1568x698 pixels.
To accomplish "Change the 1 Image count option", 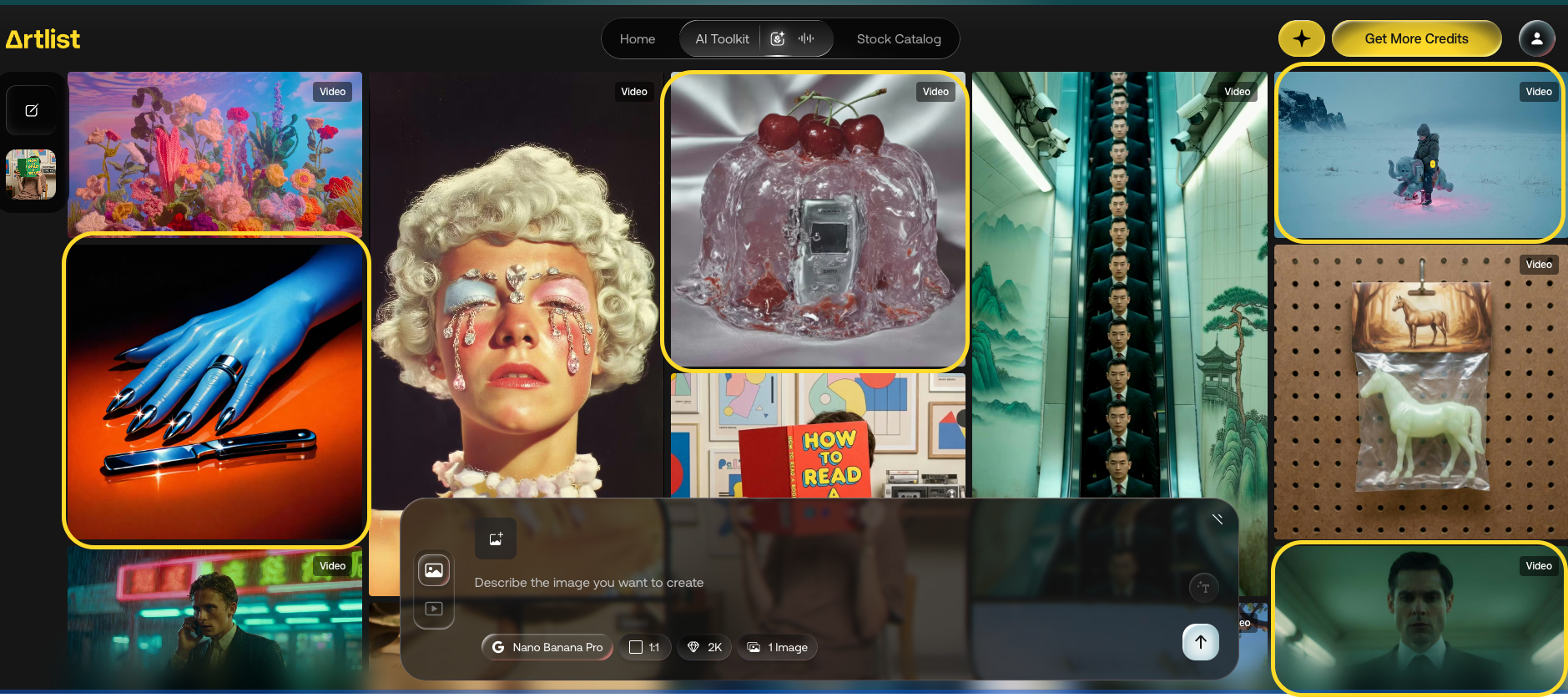I will click(777, 647).
